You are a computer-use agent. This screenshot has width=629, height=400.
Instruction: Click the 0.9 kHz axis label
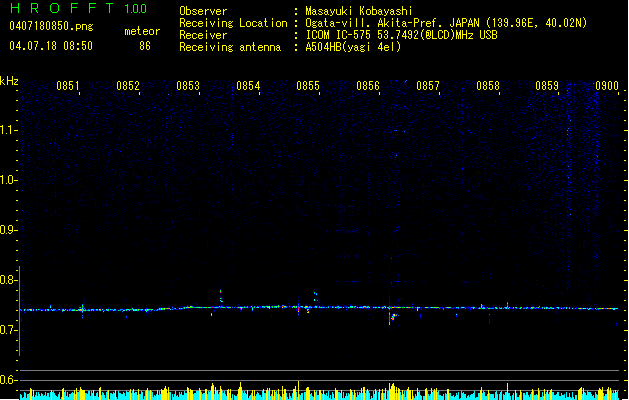8,230
